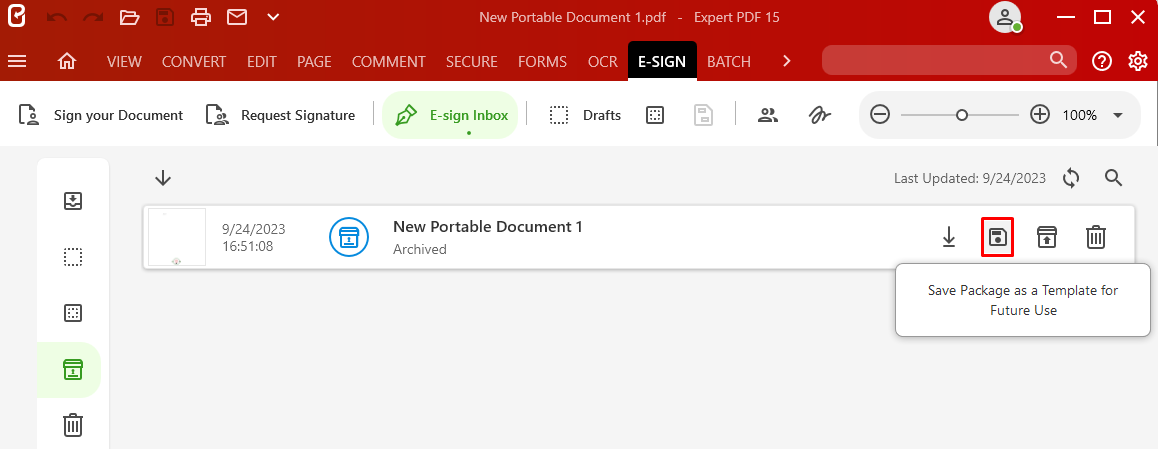Open Help with the question mark icon
This screenshot has height=449, width=1158.
[x=1102, y=61]
